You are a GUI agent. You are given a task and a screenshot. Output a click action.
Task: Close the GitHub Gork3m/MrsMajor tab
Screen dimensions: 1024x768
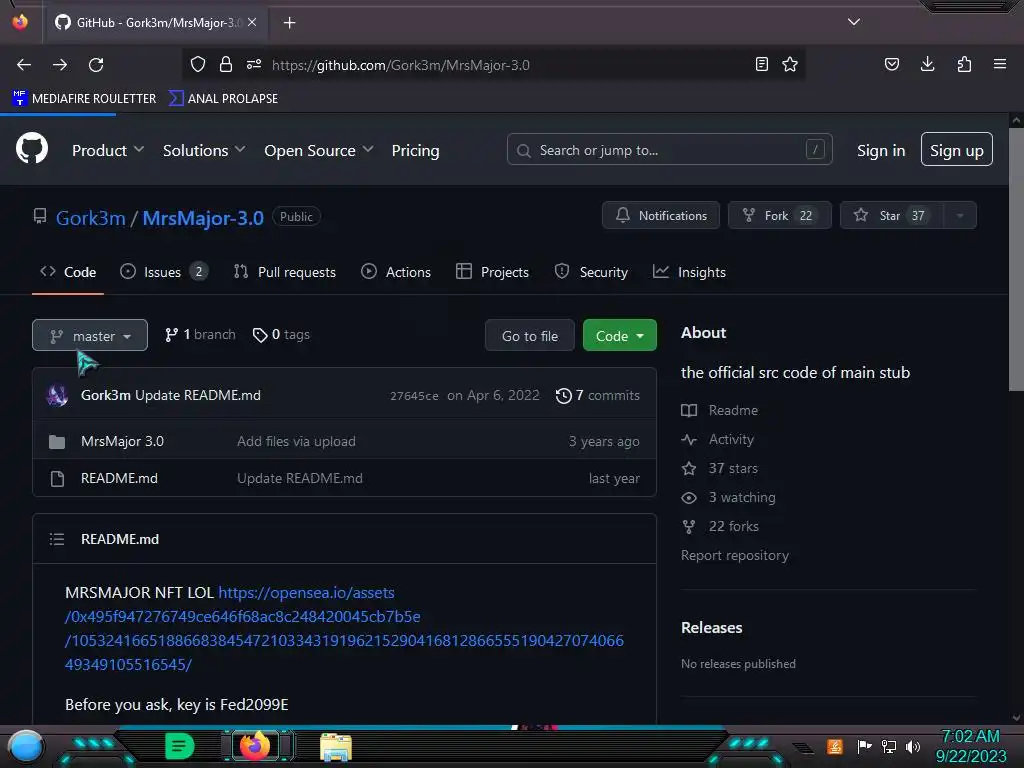(x=252, y=22)
